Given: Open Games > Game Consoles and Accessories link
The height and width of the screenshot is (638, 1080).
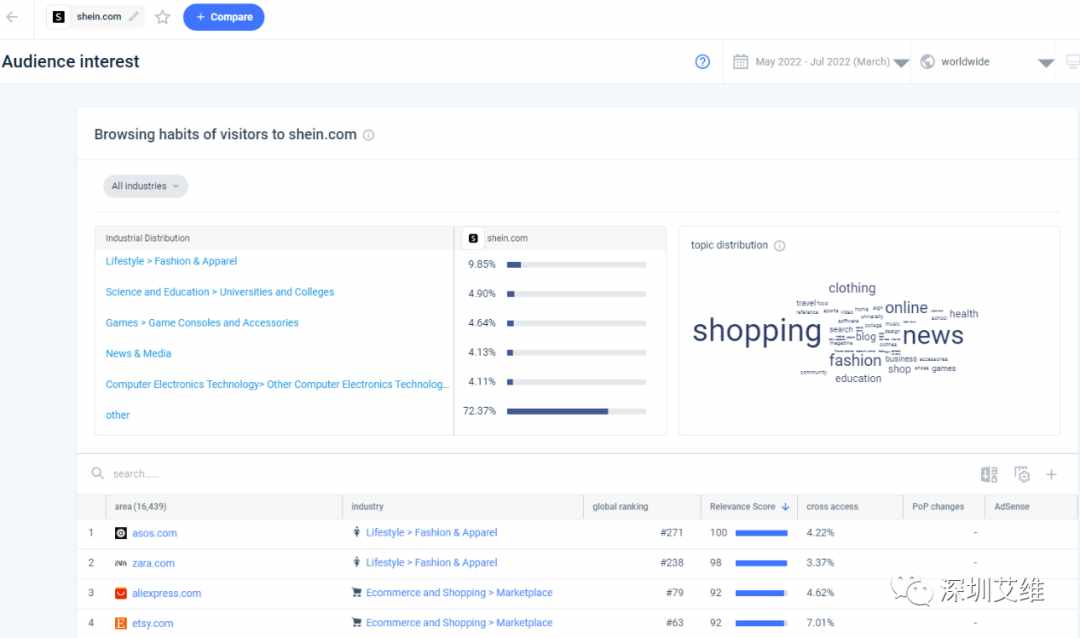Looking at the screenshot, I should (202, 322).
